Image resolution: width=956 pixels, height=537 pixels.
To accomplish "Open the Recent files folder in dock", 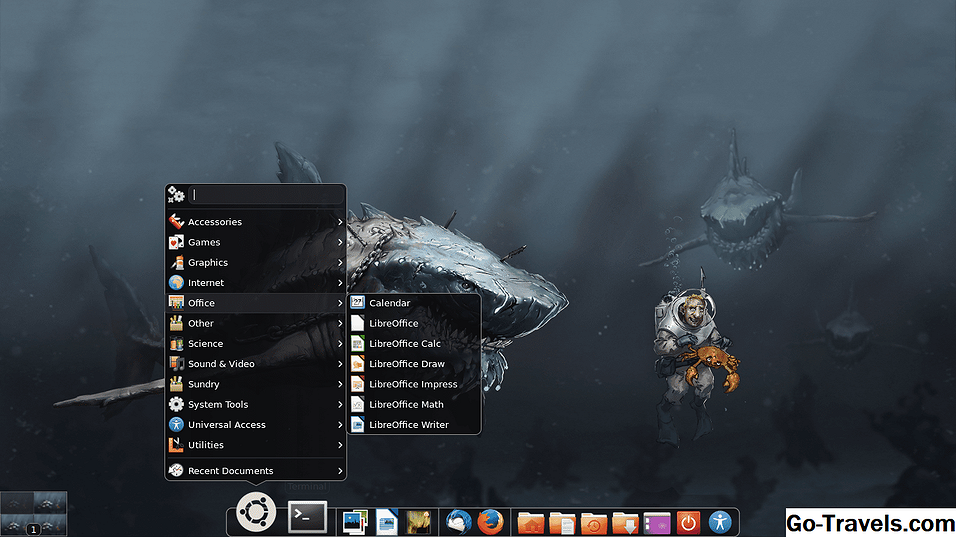I will click(x=594, y=523).
